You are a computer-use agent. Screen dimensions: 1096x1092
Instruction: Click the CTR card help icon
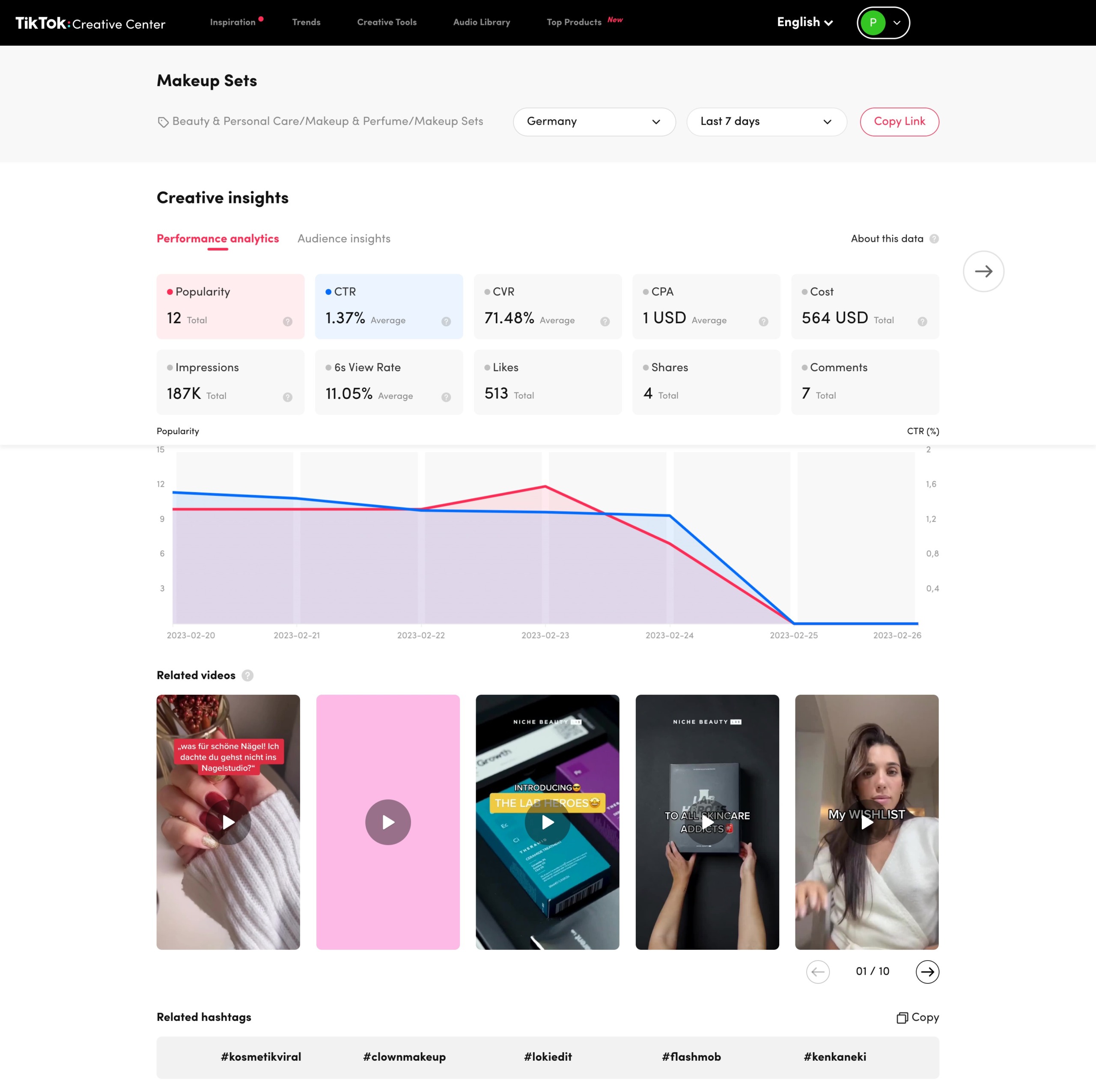click(446, 321)
